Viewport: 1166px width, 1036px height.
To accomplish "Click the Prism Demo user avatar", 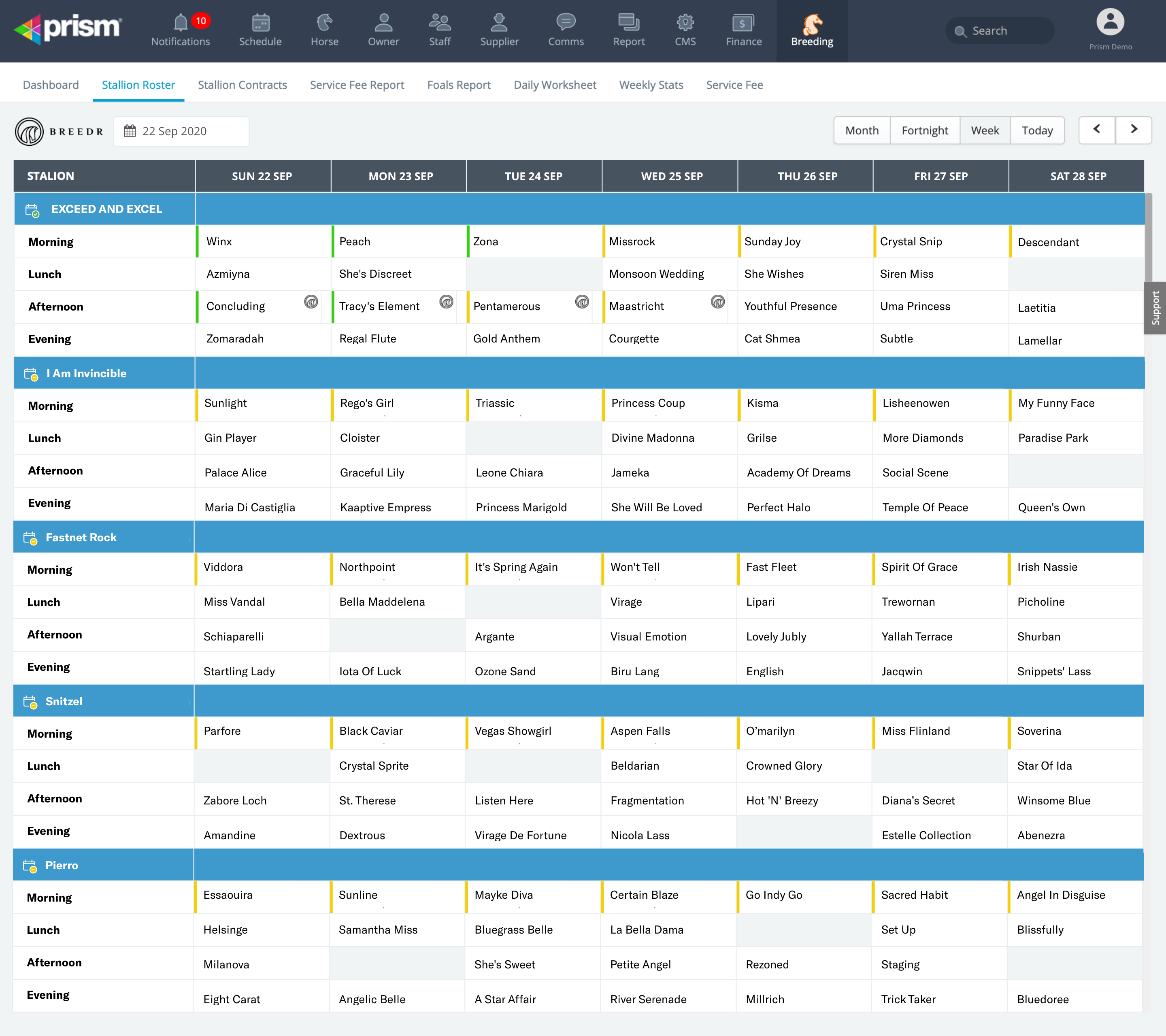I will [x=1110, y=23].
